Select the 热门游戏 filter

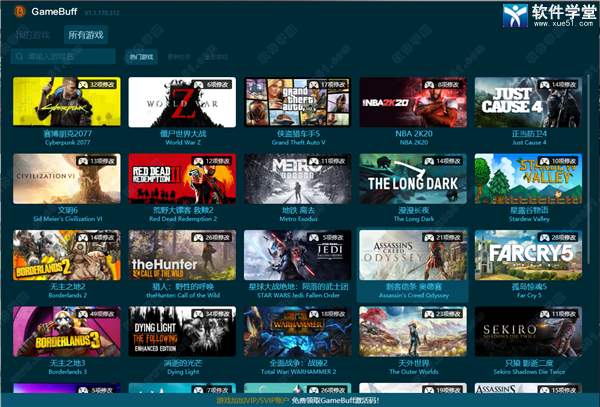142,57
